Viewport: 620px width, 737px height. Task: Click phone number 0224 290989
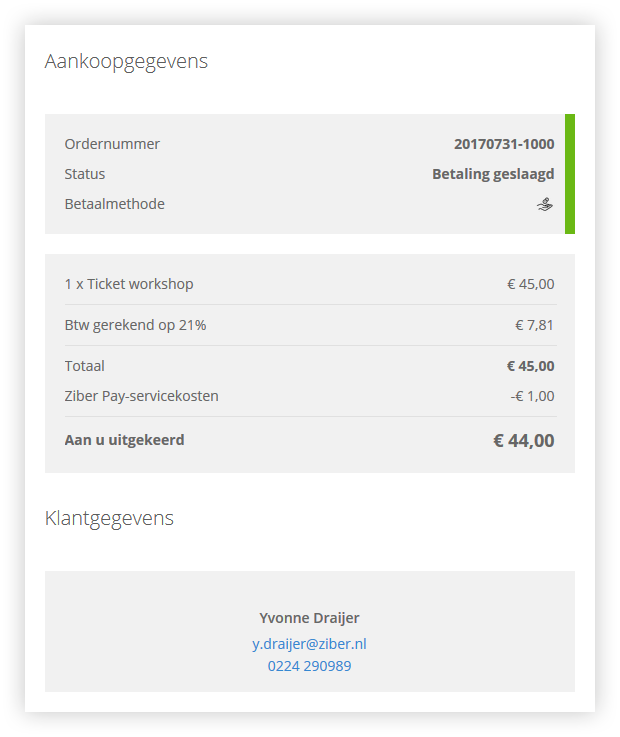pos(309,666)
